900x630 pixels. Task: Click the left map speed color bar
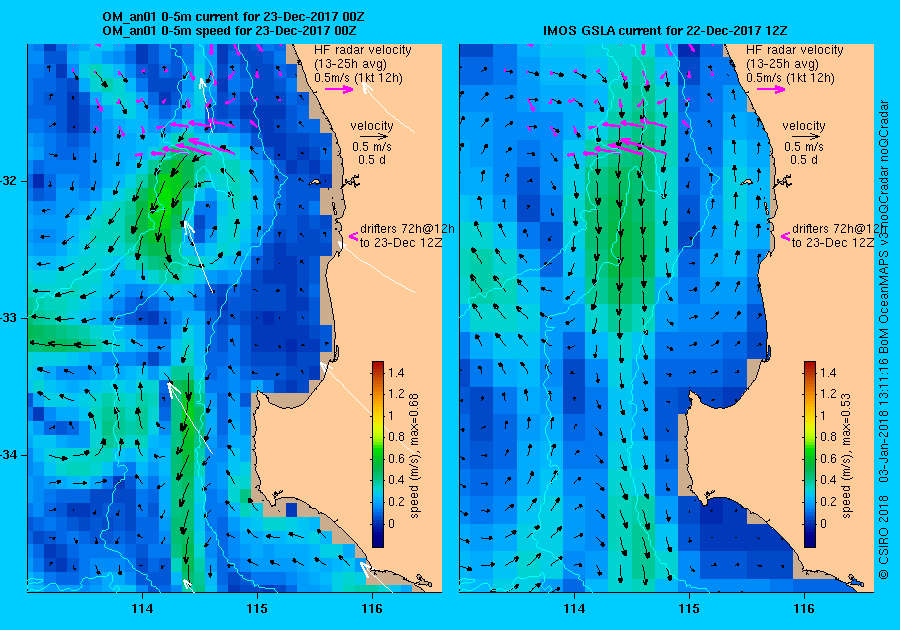[x=378, y=454]
